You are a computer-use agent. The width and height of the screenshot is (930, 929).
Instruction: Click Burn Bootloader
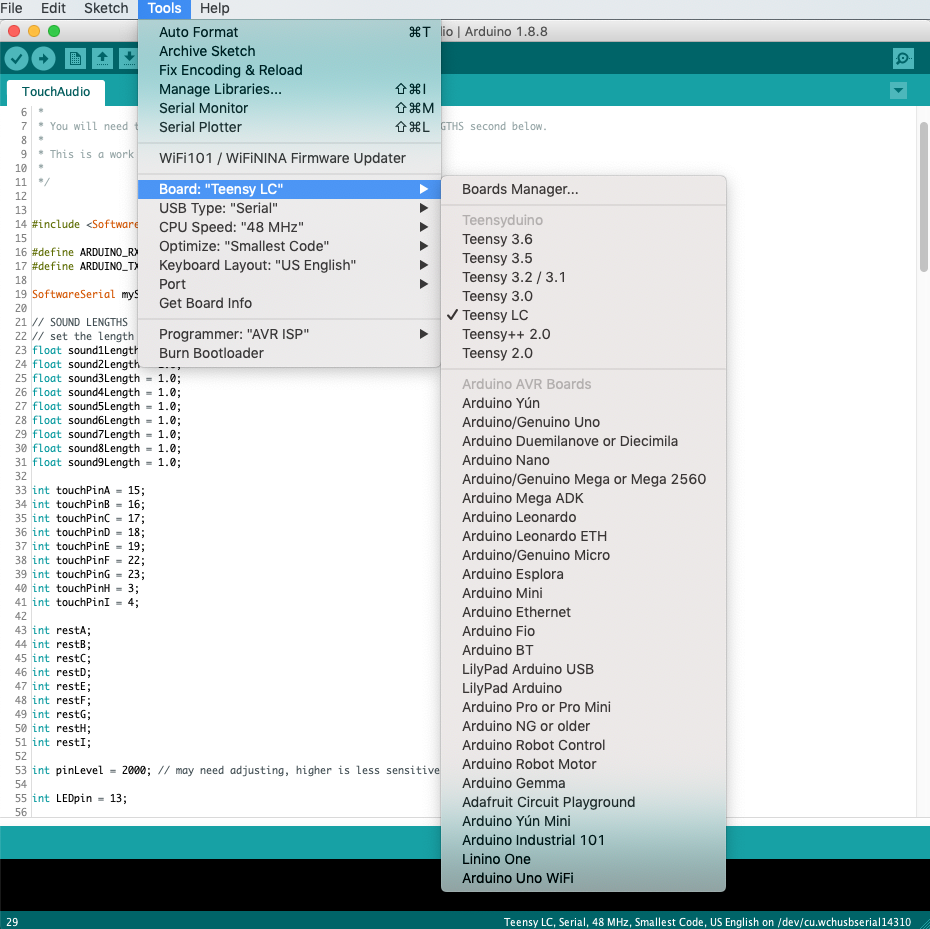tap(289, 353)
